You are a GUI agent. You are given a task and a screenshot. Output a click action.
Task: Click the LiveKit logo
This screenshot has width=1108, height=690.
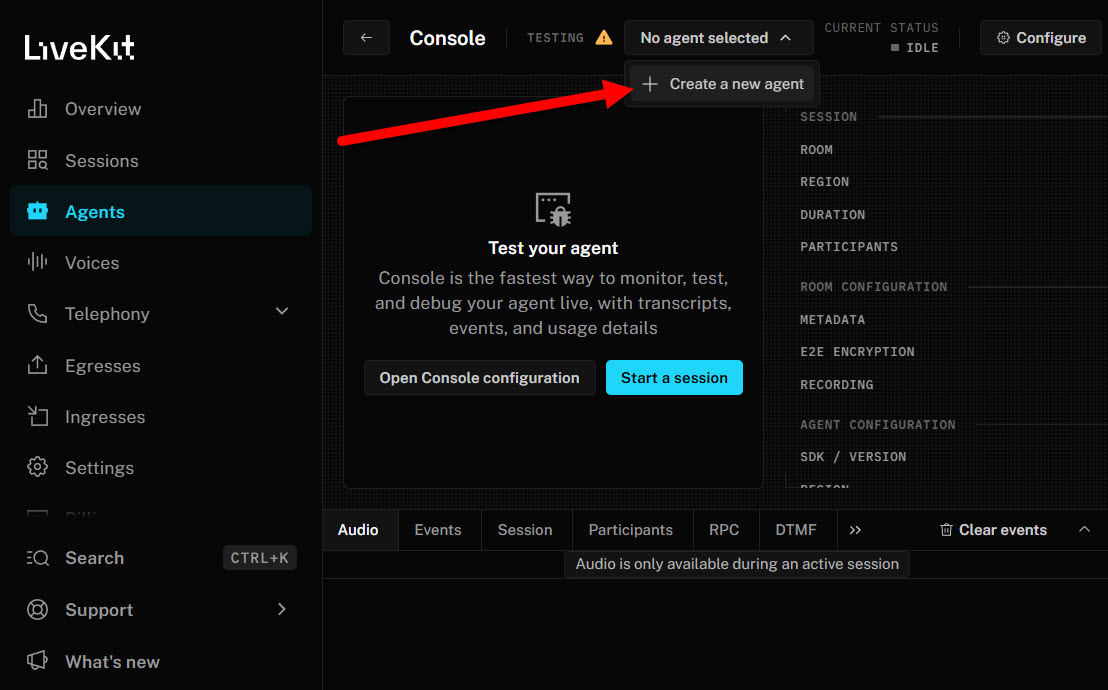click(x=79, y=47)
